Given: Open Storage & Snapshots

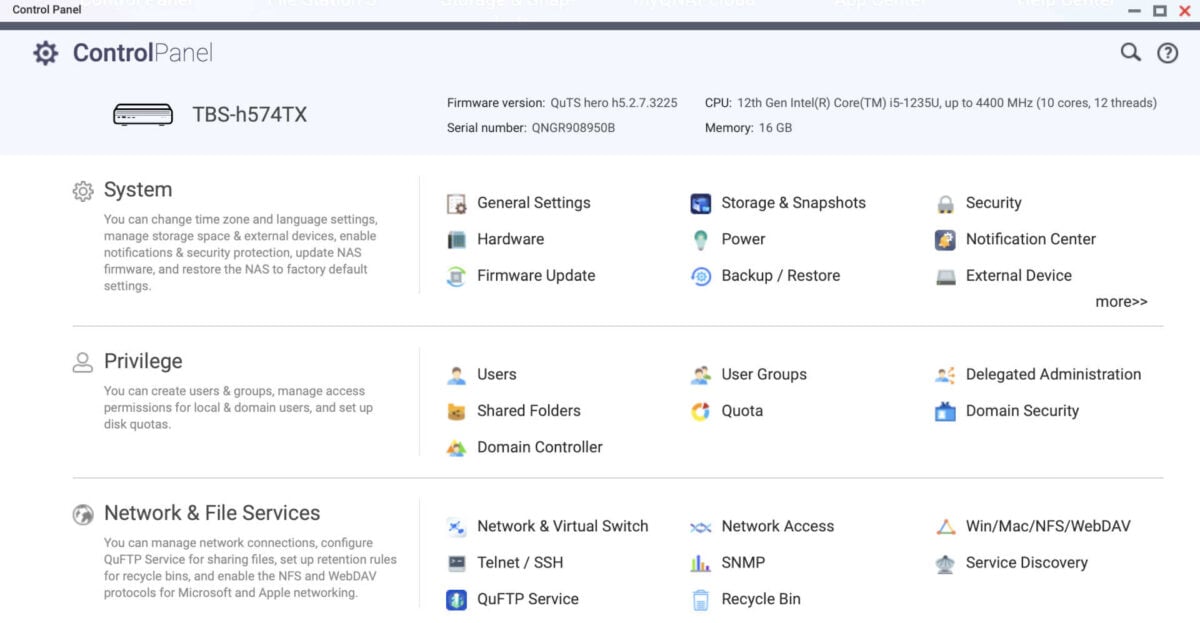Looking at the screenshot, I should coord(792,203).
